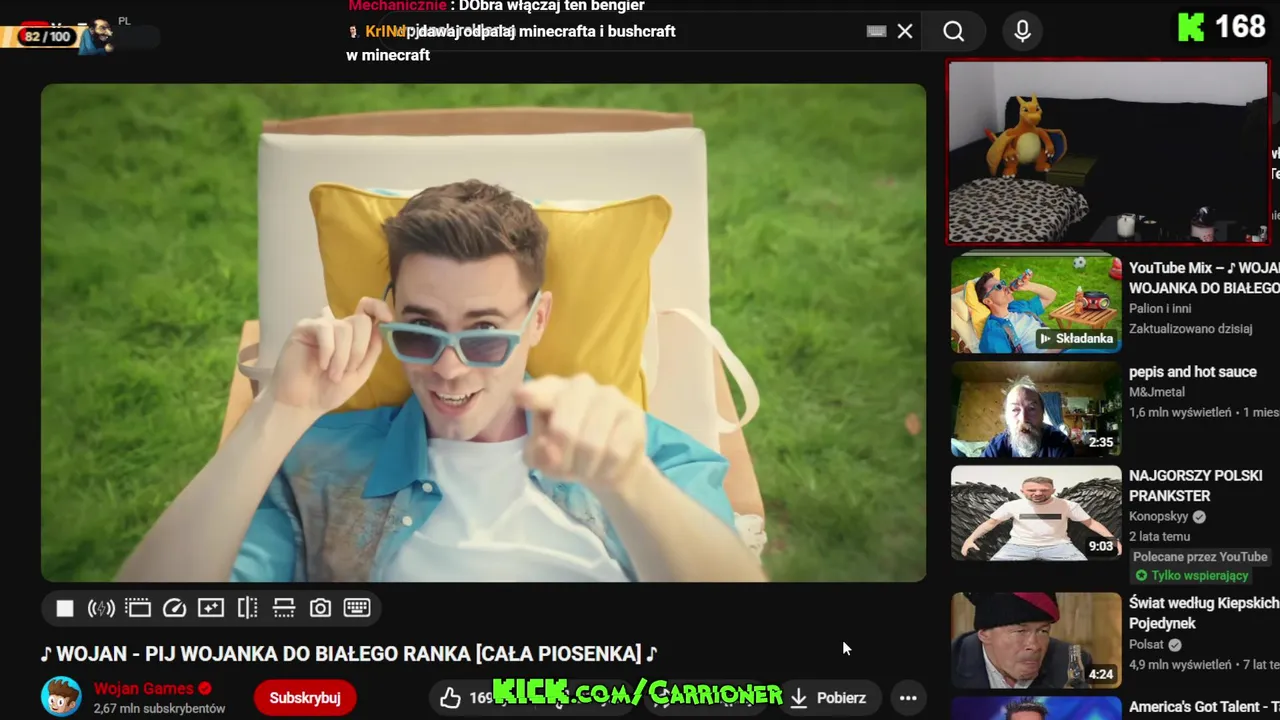Viewport: 1280px width, 720px height.
Task: Click the Świat według Kiepskich title
Action: coord(1204,613)
